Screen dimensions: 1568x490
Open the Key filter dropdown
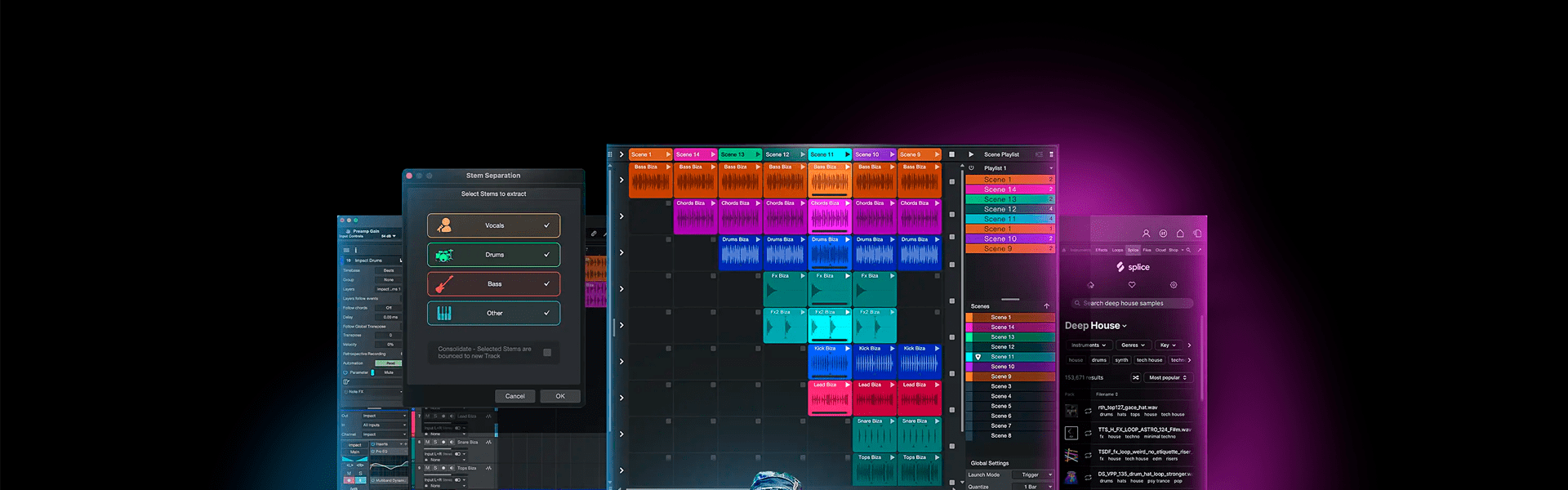pyautogui.click(x=1168, y=345)
